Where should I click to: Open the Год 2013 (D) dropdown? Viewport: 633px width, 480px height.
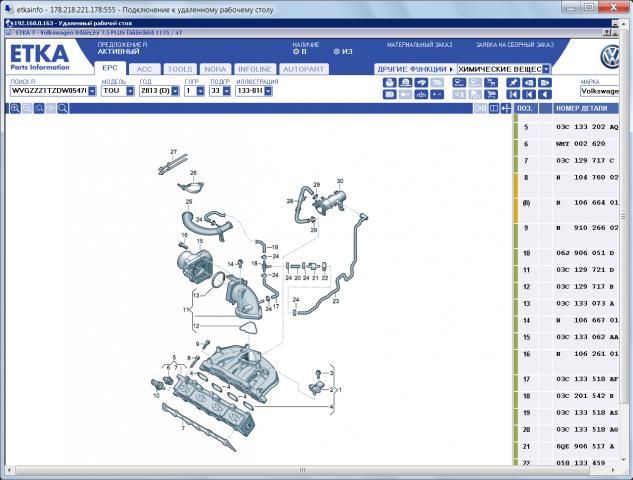(175, 91)
